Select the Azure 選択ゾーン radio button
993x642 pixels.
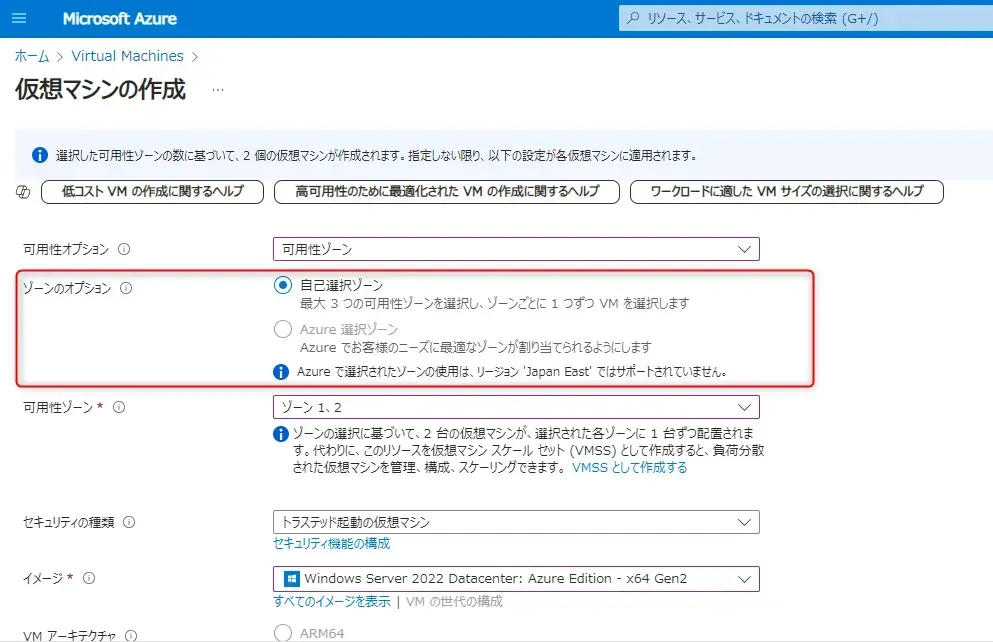click(x=283, y=329)
